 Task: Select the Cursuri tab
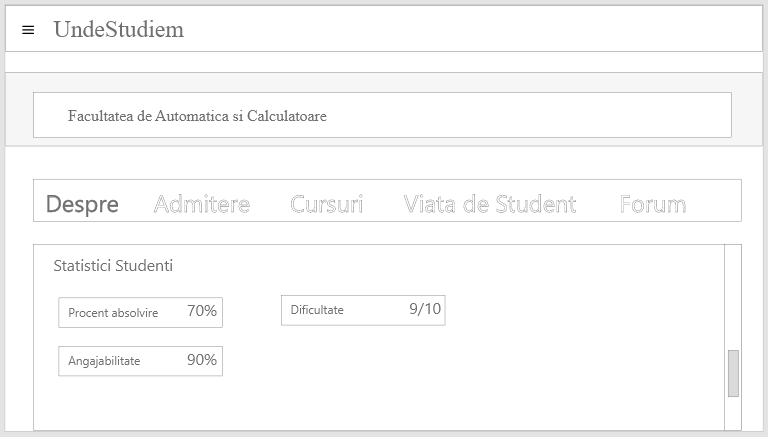point(327,205)
